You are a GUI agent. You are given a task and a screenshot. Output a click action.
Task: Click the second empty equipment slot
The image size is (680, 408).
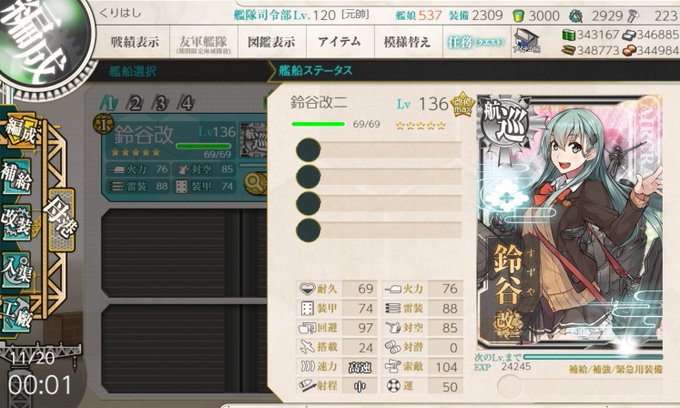(x=379, y=176)
